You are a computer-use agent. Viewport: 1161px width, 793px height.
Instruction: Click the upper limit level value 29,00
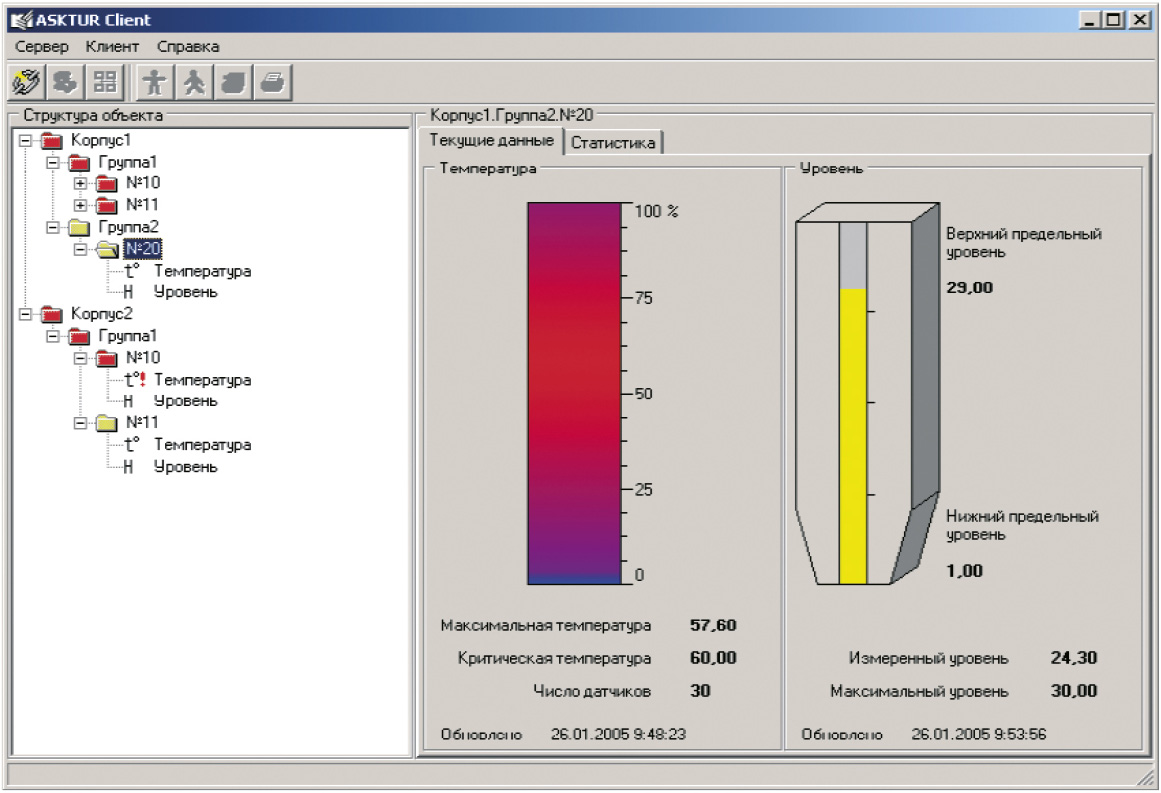click(x=970, y=287)
